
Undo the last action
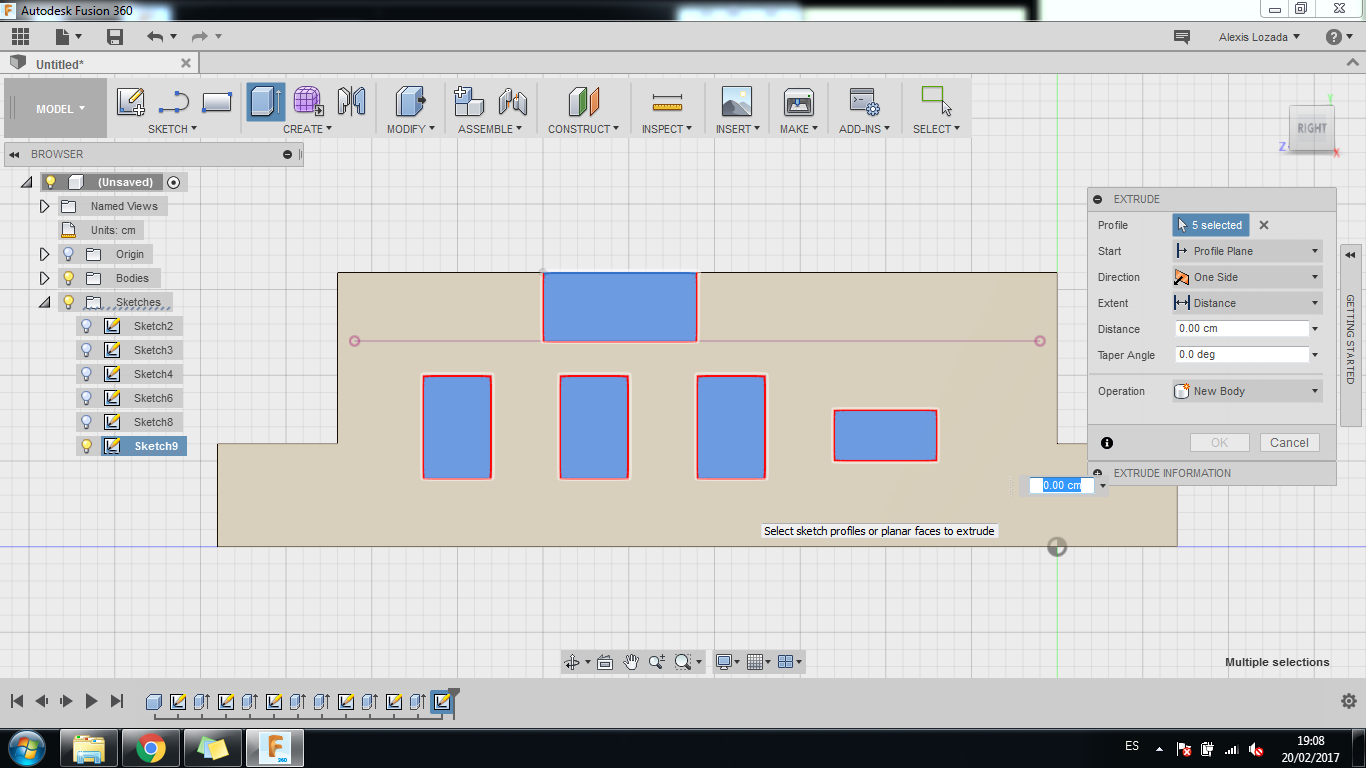point(155,37)
